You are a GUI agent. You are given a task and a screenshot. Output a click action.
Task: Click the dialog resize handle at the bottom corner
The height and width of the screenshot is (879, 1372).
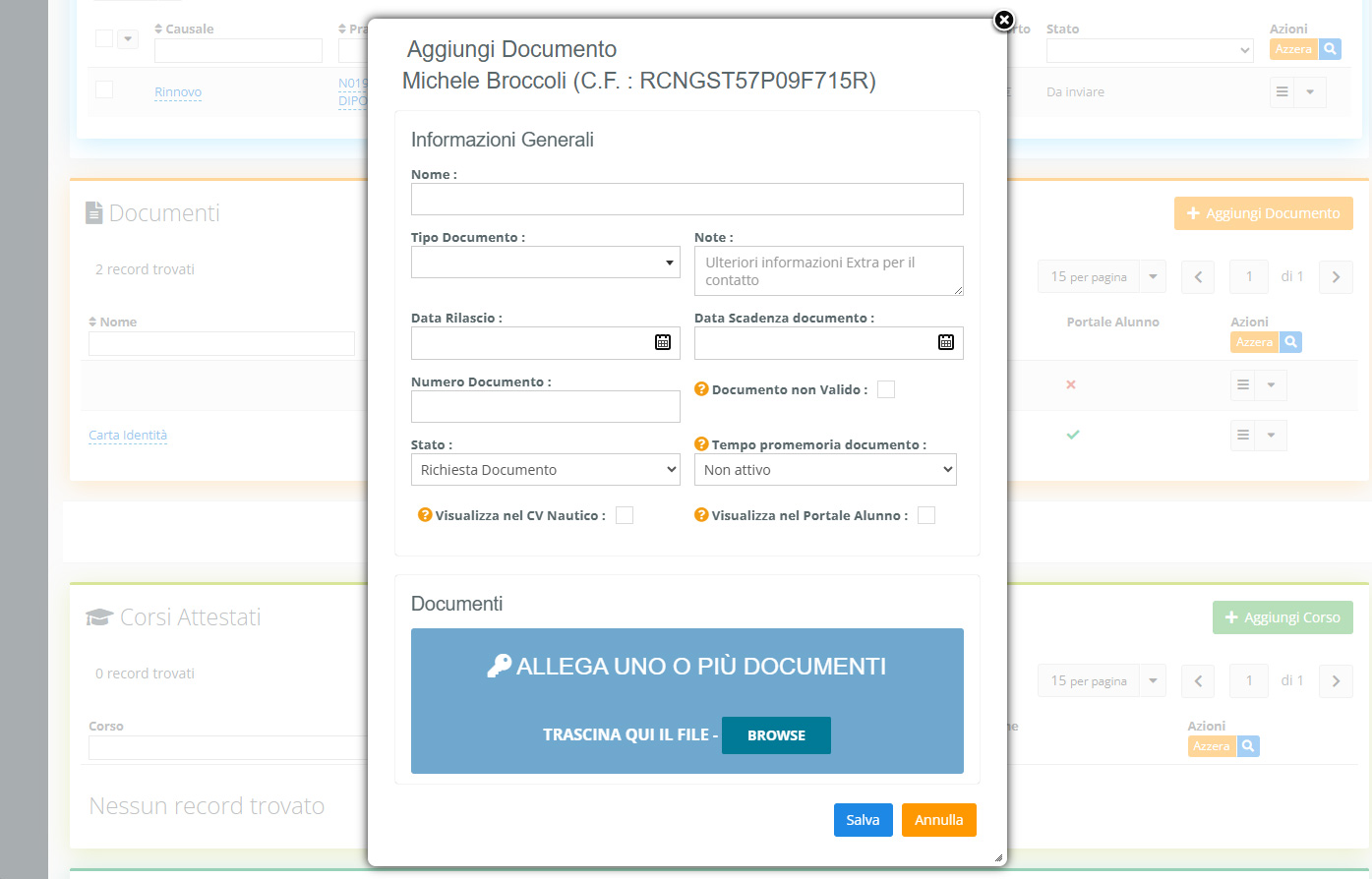[998, 857]
